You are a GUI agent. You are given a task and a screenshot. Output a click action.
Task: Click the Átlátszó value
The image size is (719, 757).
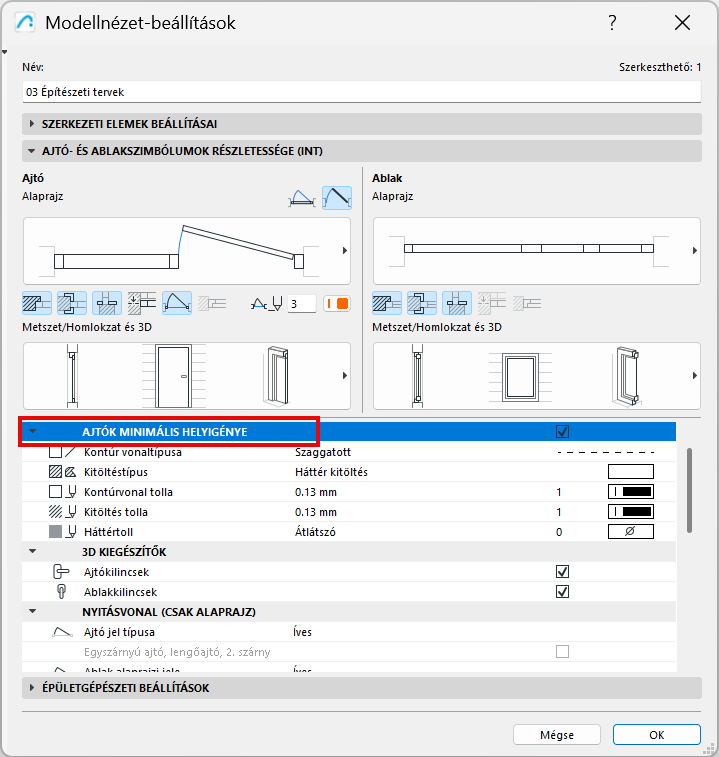(x=315, y=532)
